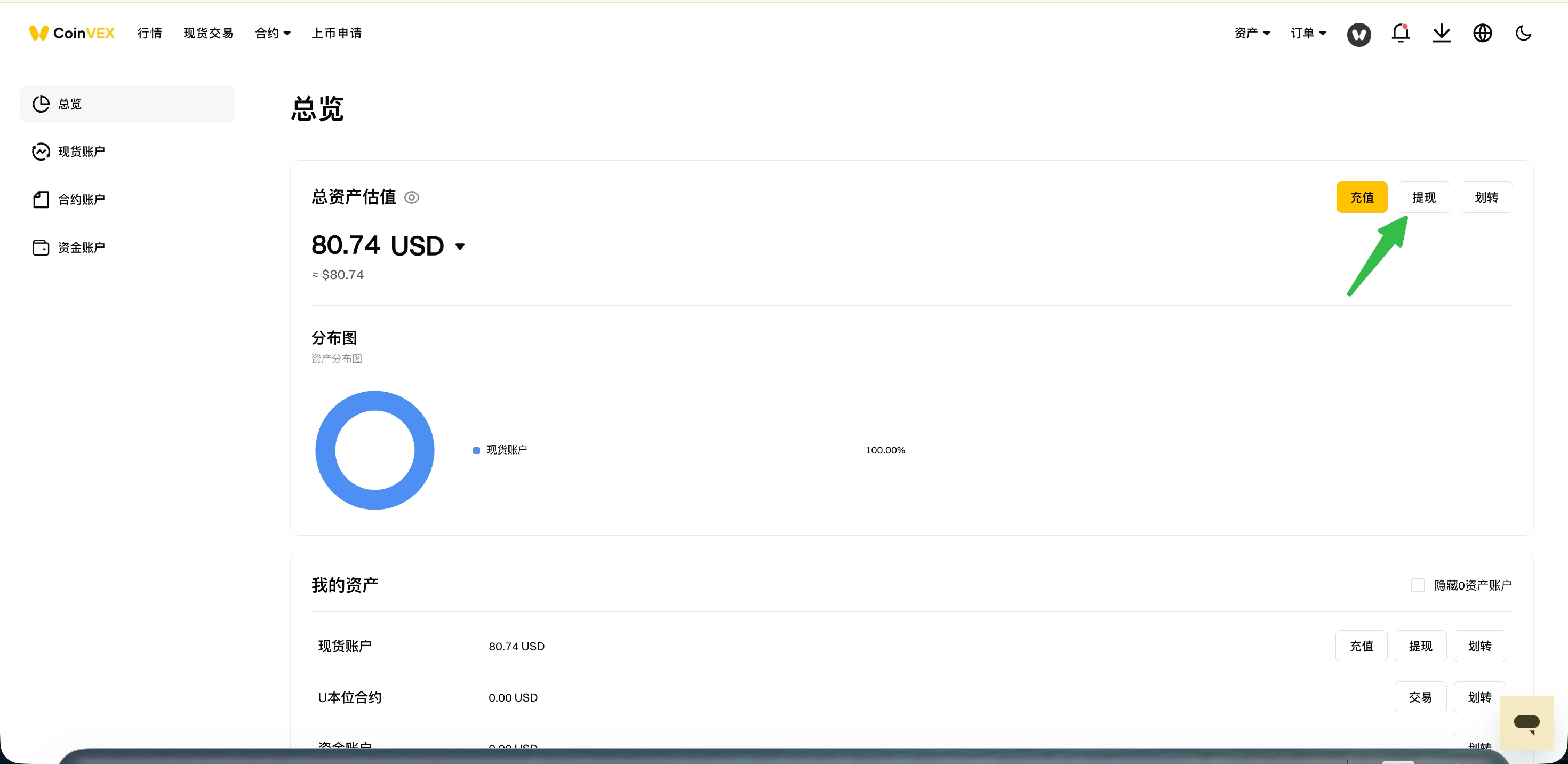Open the user avatar profile icon
Screen dimensions: 1568x764
[x=1358, y=34]
